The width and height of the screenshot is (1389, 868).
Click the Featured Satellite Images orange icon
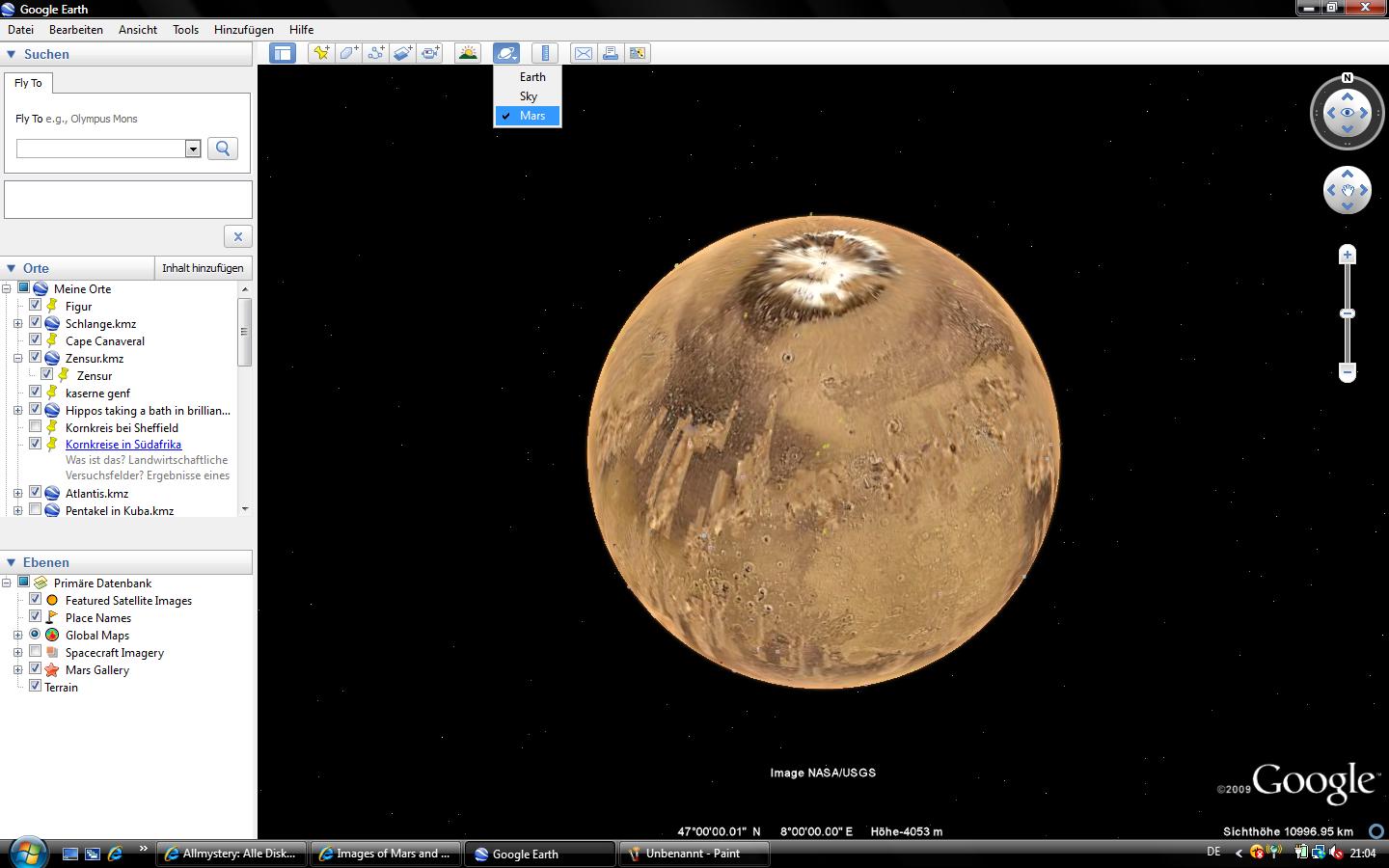(52, 600)
